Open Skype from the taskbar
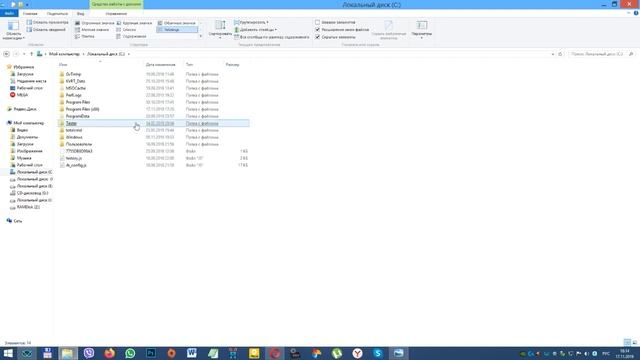The image size is (640, 360). click(378, 353)
